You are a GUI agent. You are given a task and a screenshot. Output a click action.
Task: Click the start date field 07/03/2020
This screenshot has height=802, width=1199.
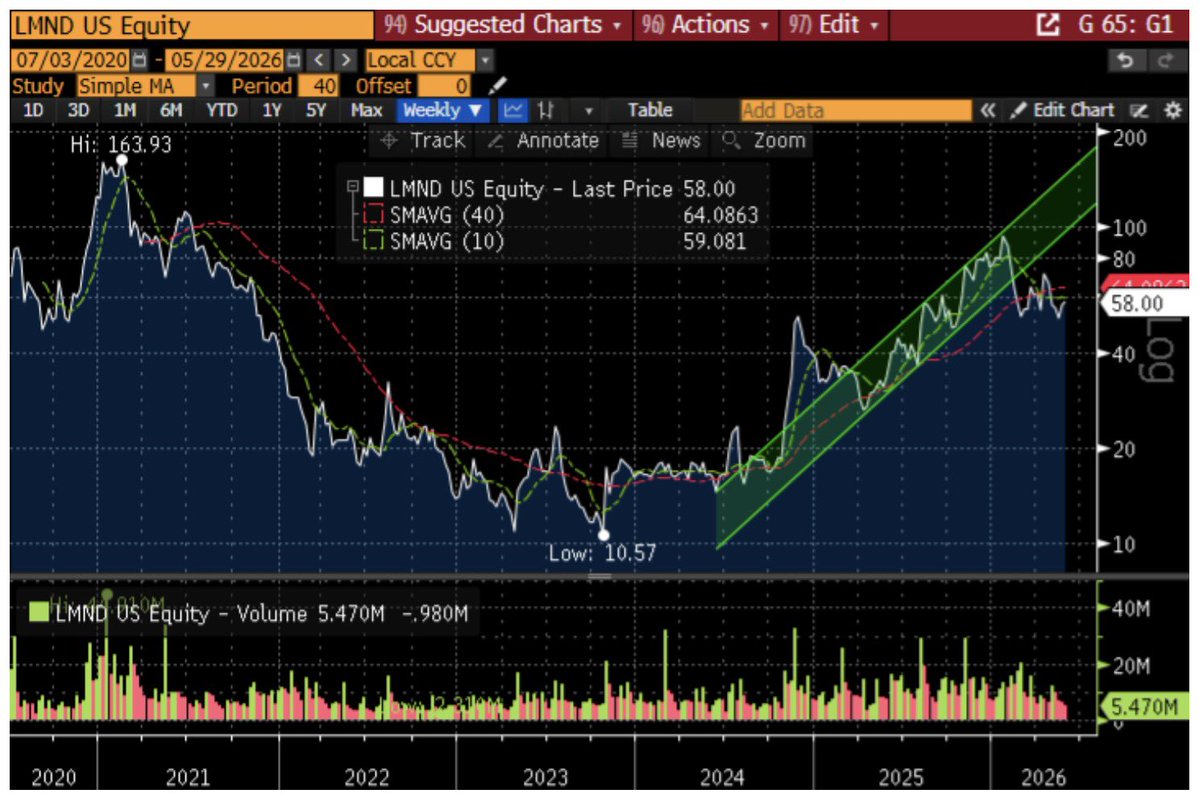(72, 60)
